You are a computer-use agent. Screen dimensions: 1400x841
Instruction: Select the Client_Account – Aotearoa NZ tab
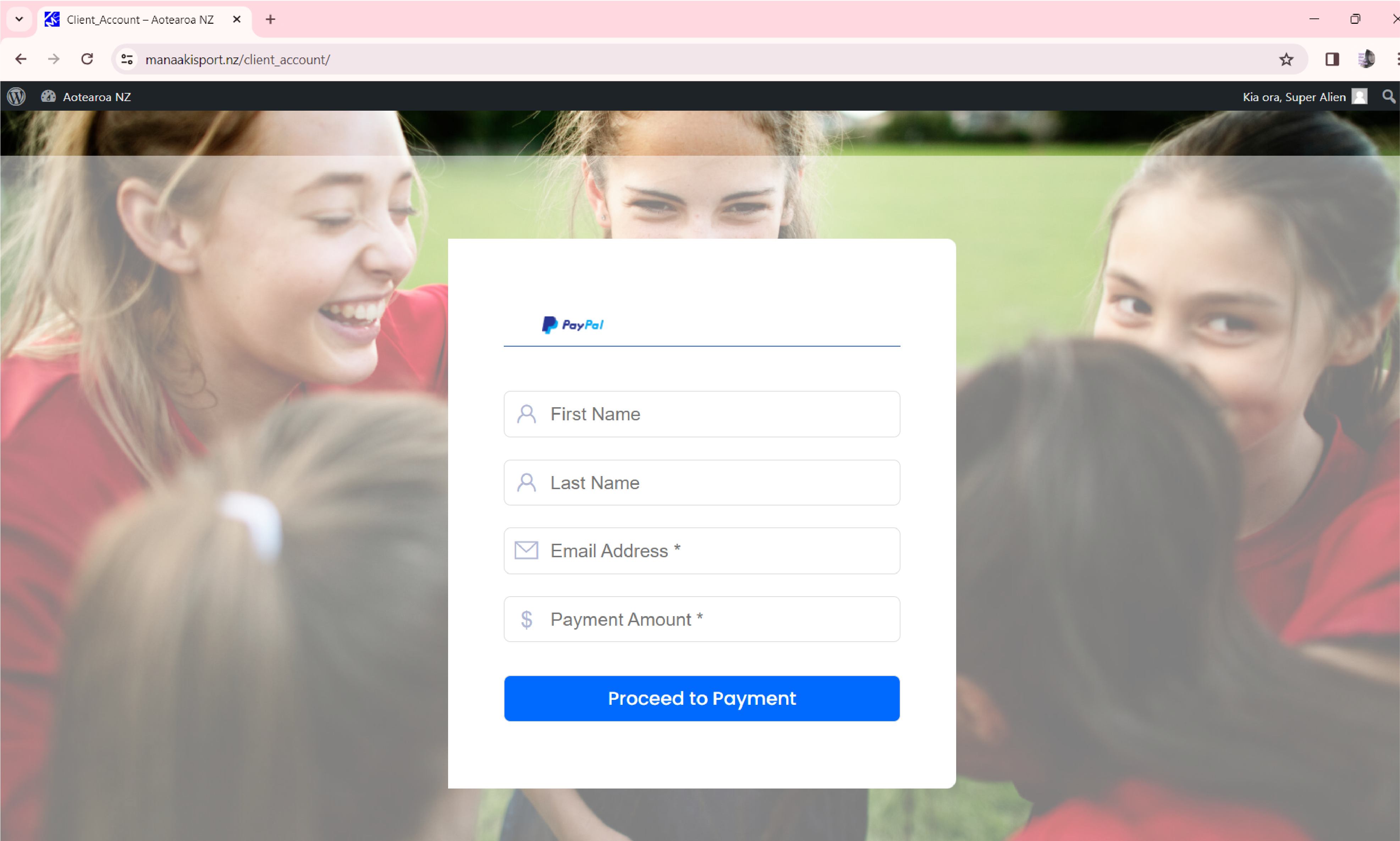(144, 19)
